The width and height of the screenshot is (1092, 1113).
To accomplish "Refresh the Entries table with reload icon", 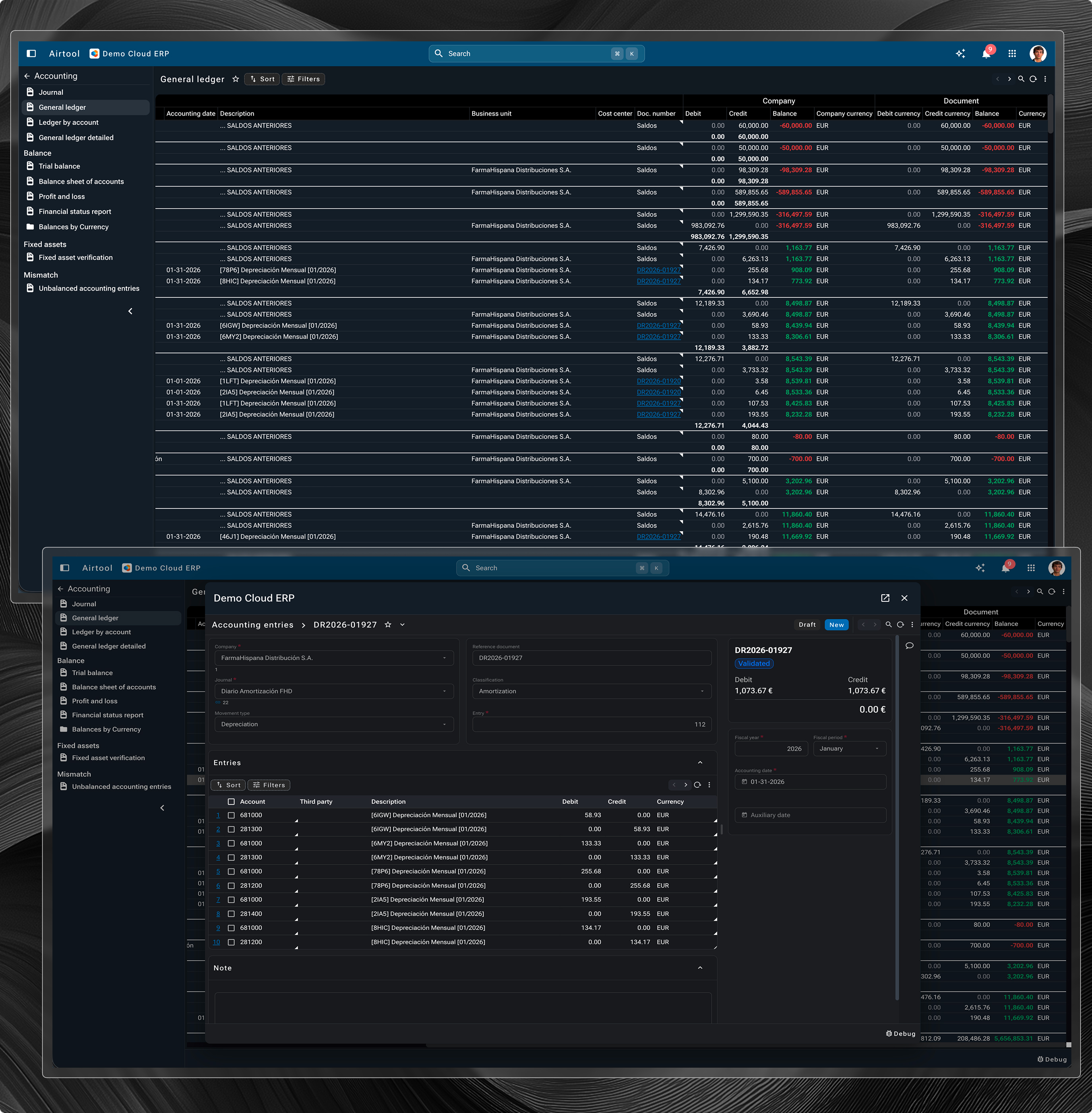I will (x=697, y=785).
